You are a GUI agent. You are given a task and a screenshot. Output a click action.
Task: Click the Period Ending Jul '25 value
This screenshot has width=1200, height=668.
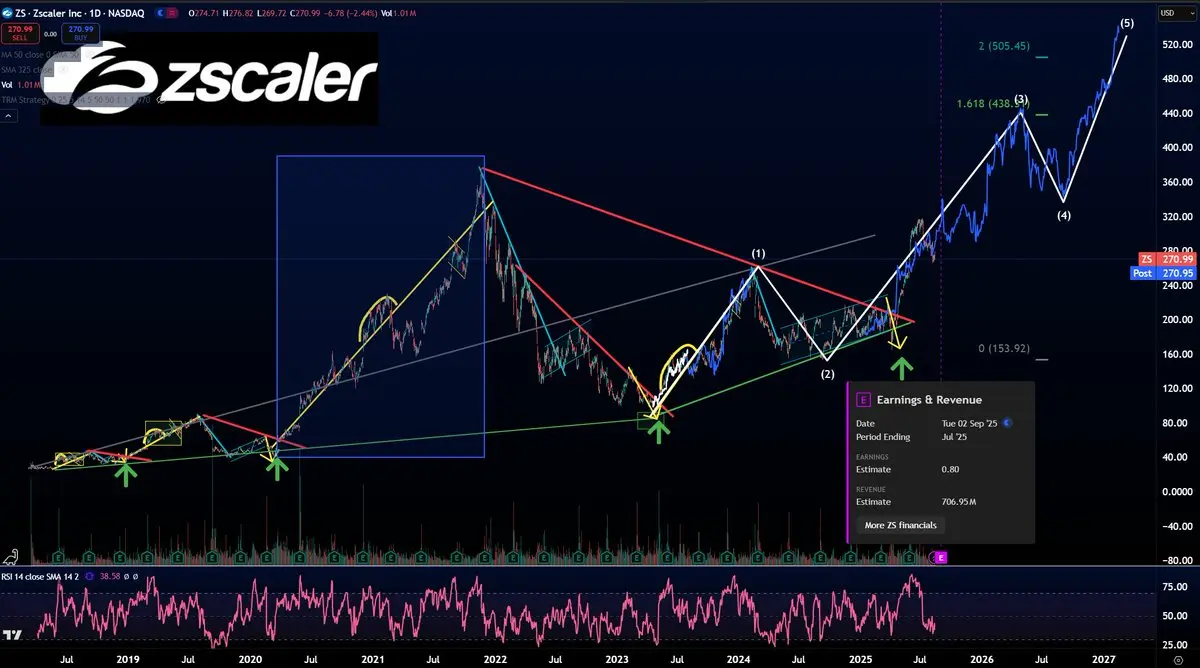pos(954,437)
